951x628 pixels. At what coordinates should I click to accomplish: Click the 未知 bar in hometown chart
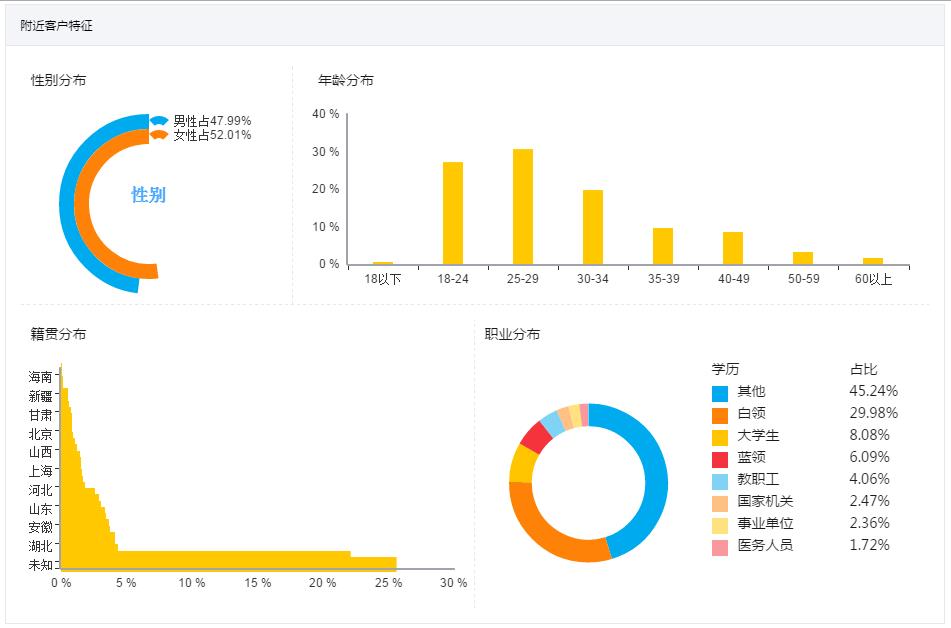pyautogui.click(x=228, y=564)
